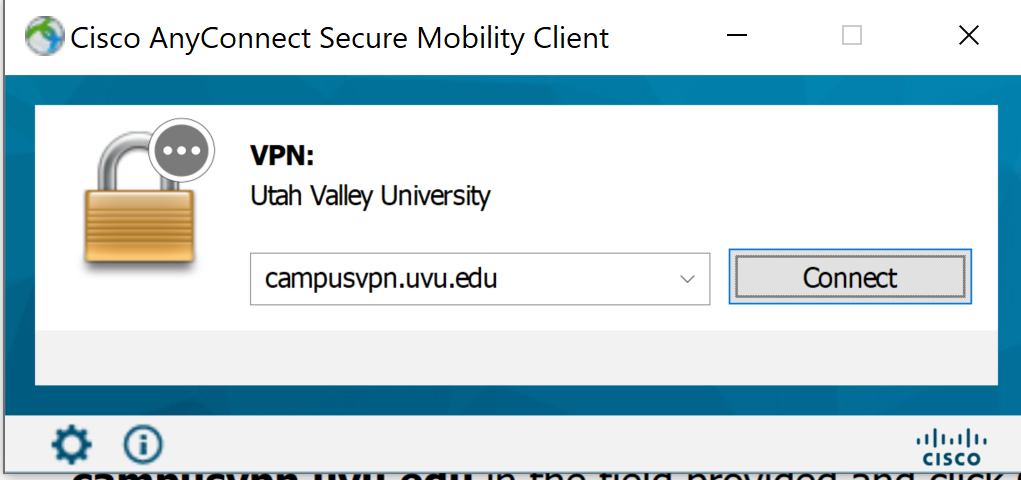
Task: Close the Cisco AnyConnect window
Action: click(967, 37)
